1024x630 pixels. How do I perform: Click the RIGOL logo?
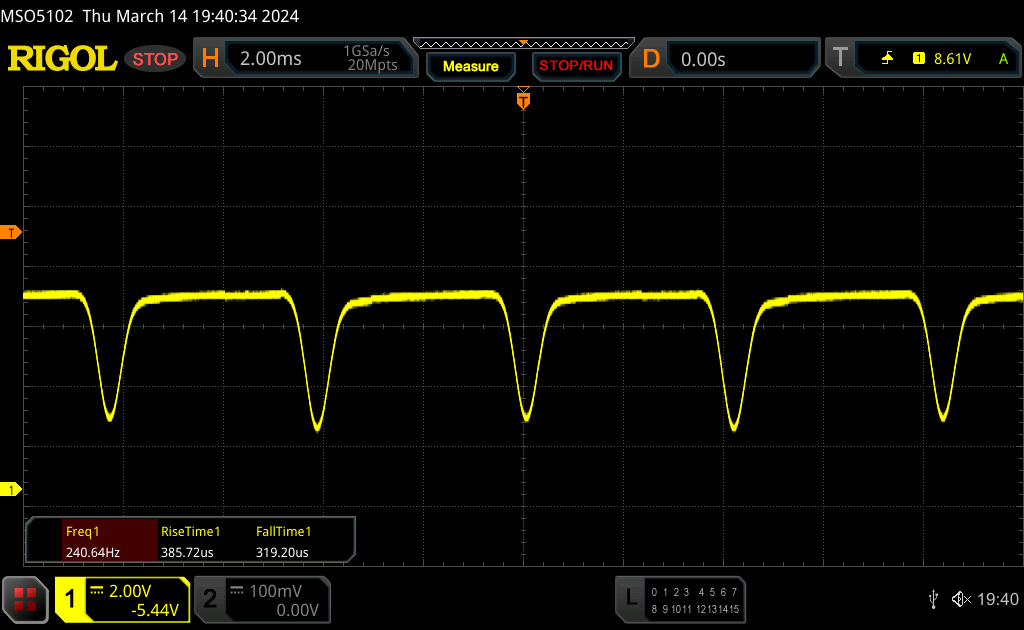coord(62,59)
